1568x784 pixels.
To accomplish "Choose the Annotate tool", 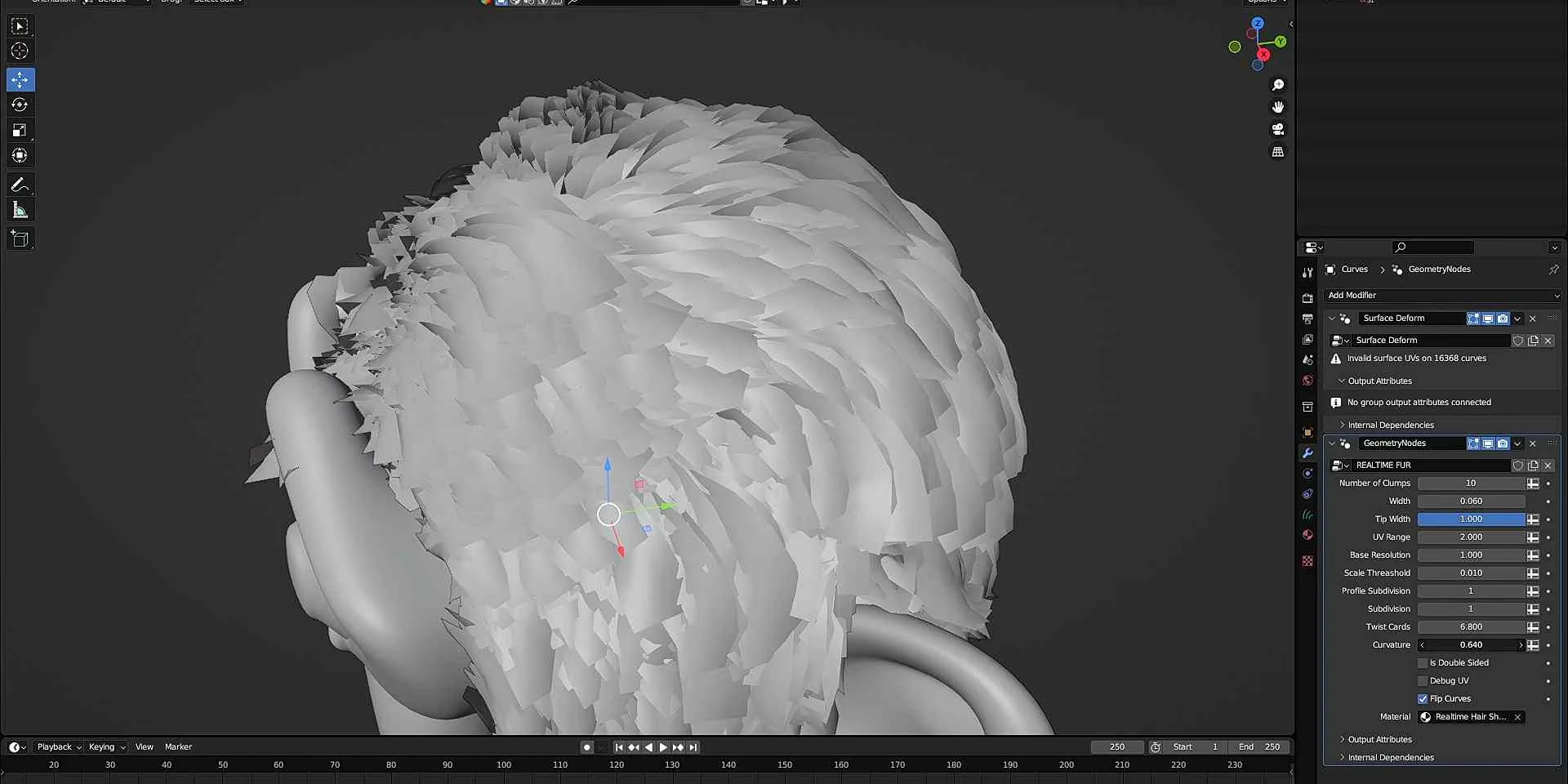I will 20,185.
